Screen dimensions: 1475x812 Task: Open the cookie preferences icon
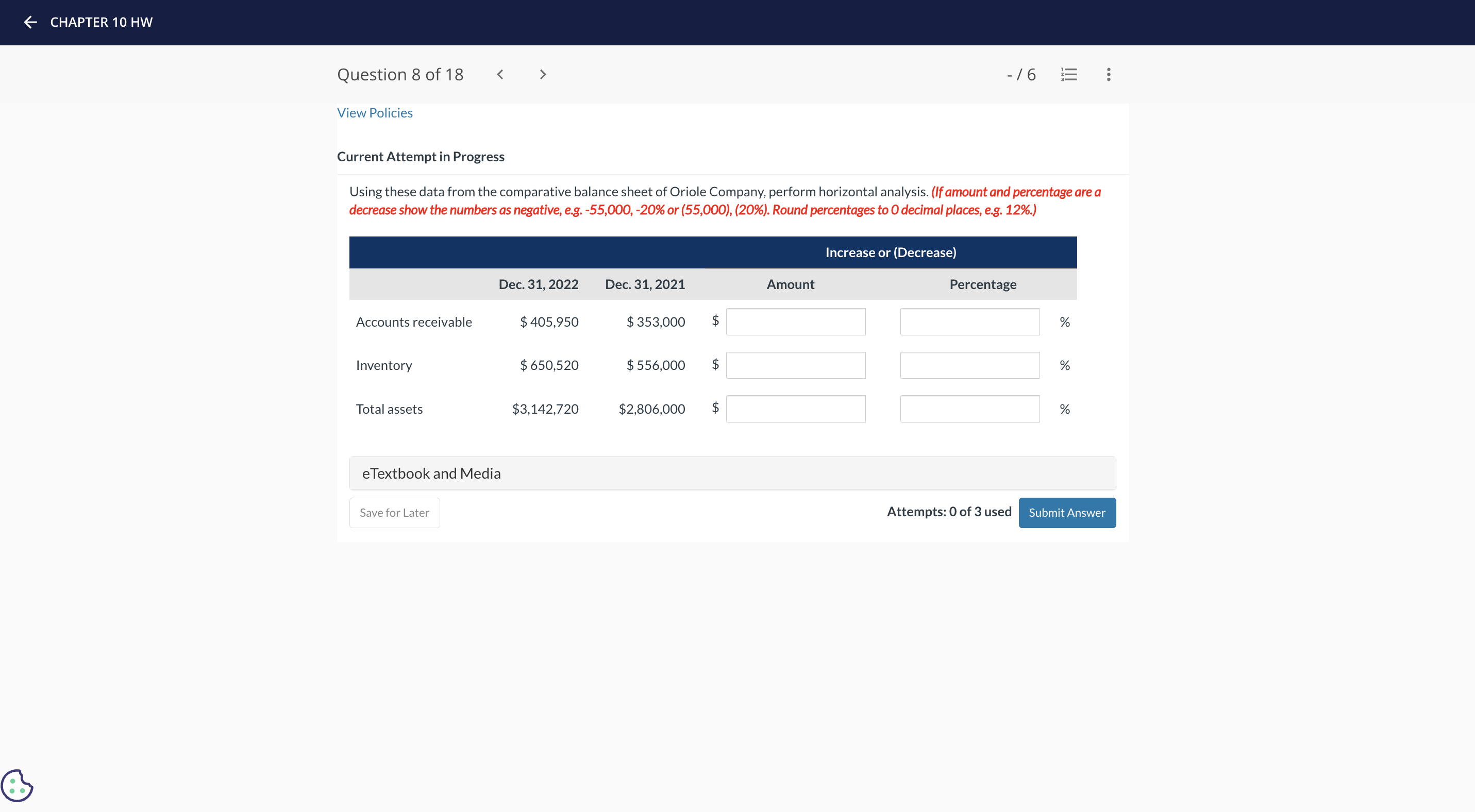click(17, 785)
